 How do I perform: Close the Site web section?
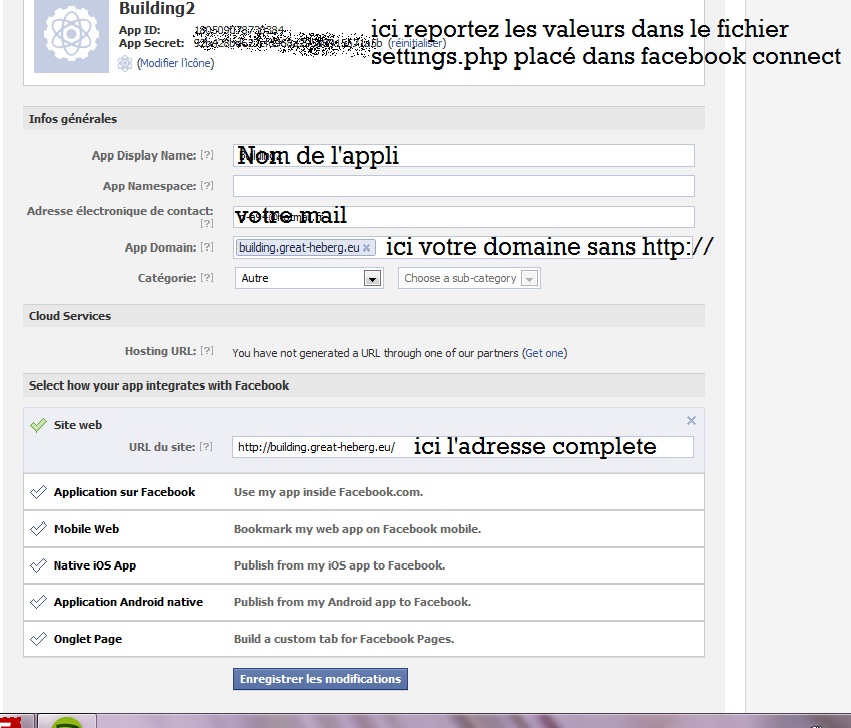coord(691,420)
